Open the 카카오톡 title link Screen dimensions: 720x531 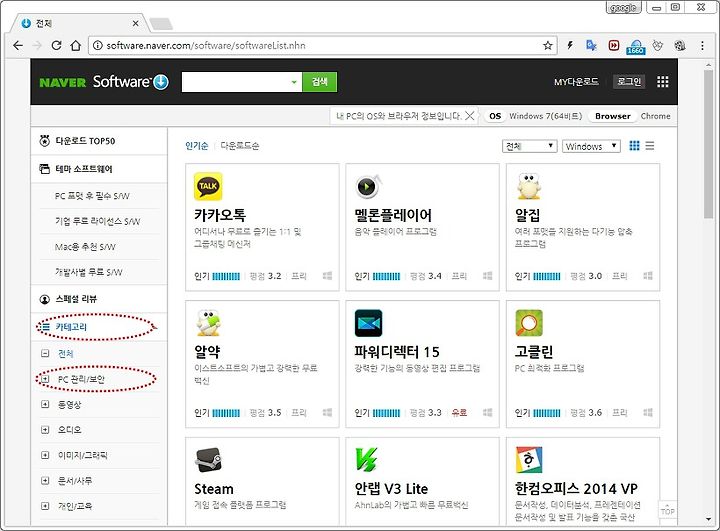tap(220, 215)
